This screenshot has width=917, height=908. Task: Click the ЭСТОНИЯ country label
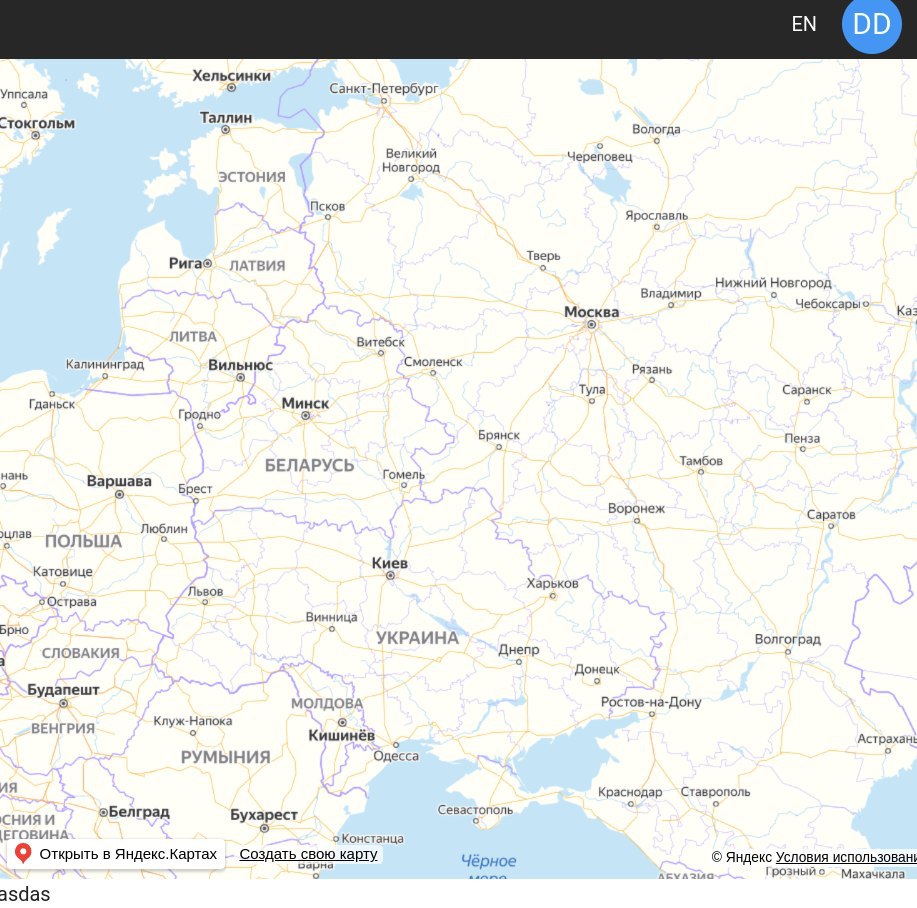[x=252, y=177]
